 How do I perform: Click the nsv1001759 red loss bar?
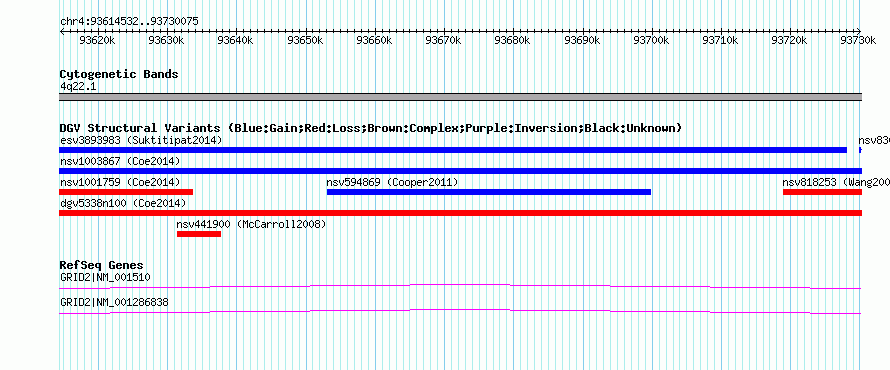126,192
